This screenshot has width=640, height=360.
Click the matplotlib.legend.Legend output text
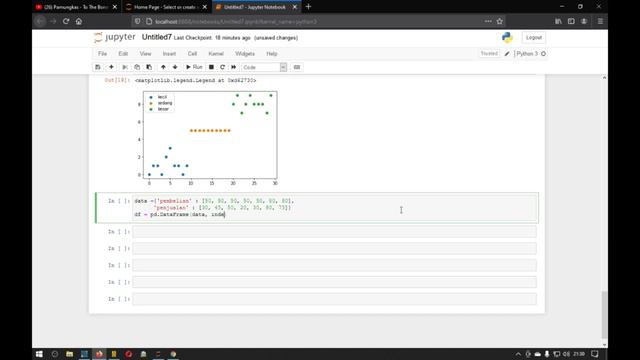click(x=196, y=80)
